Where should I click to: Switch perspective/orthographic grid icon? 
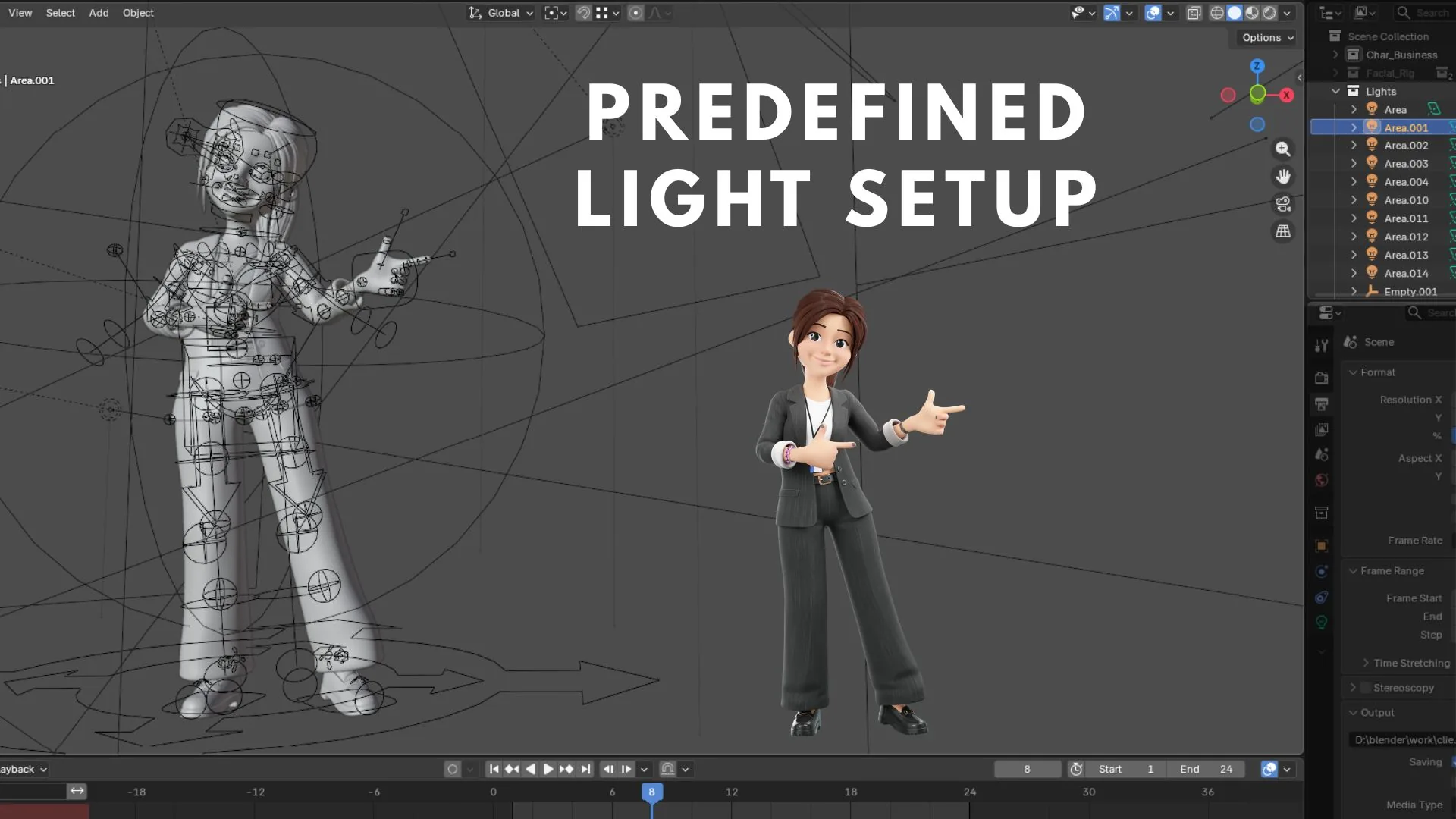coord(1282,231)
